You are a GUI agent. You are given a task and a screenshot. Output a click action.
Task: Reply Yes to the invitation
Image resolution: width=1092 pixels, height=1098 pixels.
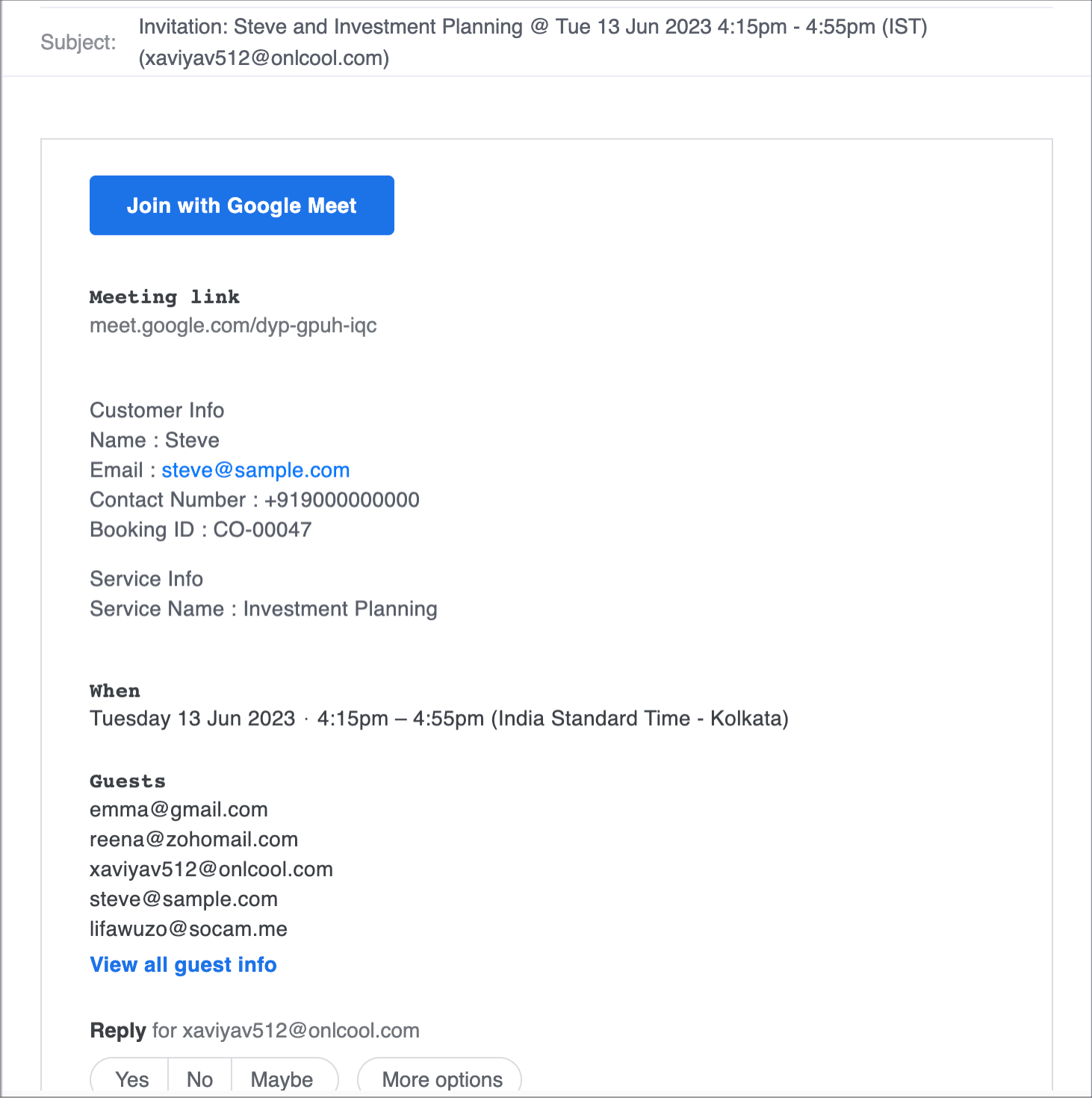pyautogui.click(x=132, y=1079)
